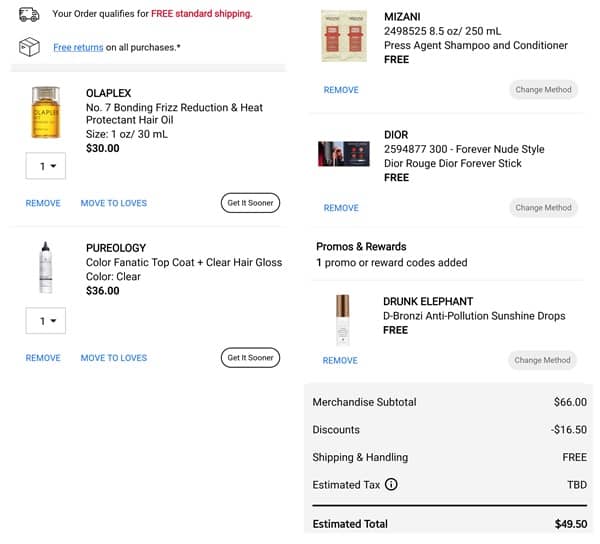The height and width of the screenshot is (544, 600).
Task: Open the Pureology hair gloss product image
Action: (45, 267)
